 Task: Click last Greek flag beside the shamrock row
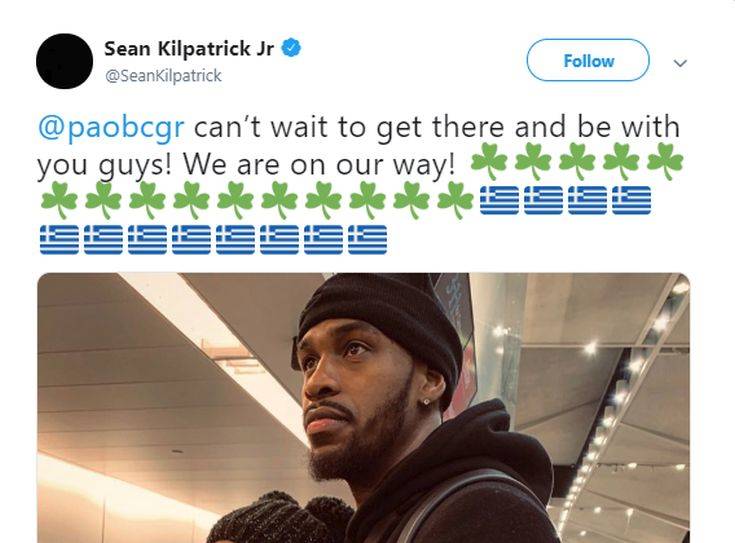tap(631, 200)
